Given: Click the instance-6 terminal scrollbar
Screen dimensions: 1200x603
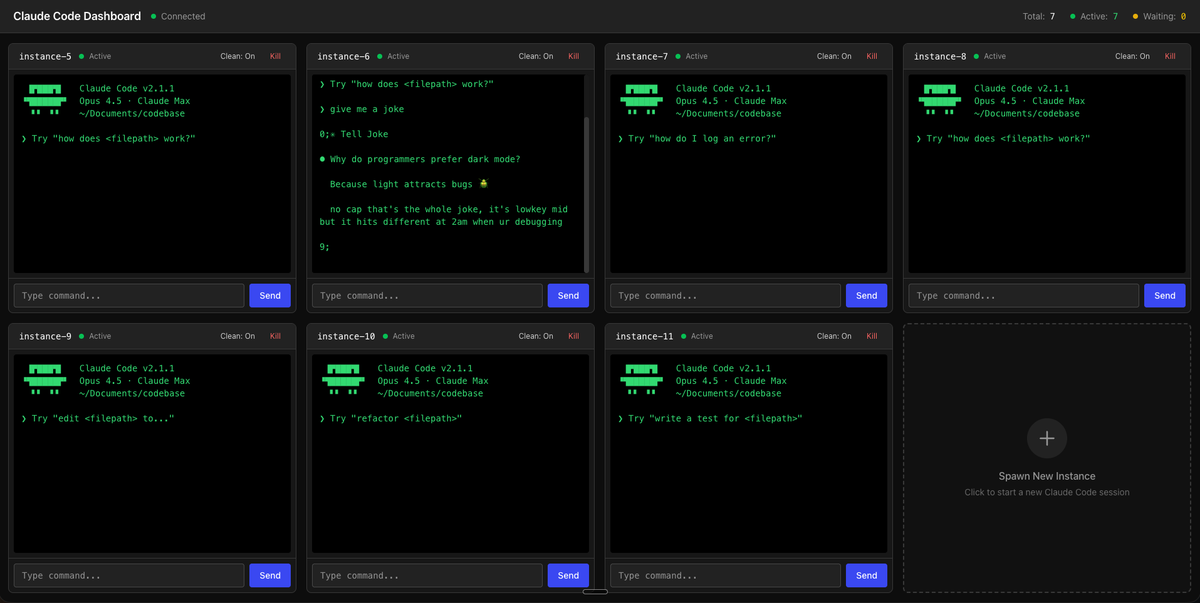Looking at the screenshot, I should point(586,193).
